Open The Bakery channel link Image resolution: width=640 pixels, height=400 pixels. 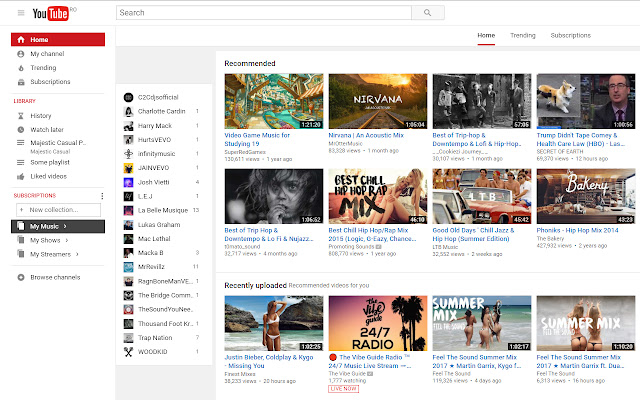(x=550, y=238)
